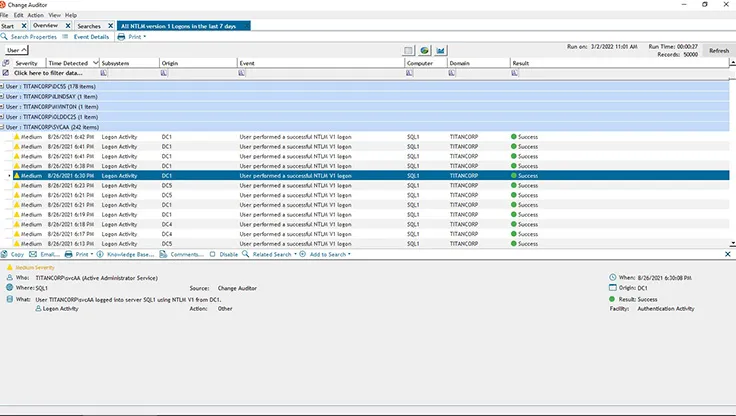Open the Help menu

click(70, 15)
